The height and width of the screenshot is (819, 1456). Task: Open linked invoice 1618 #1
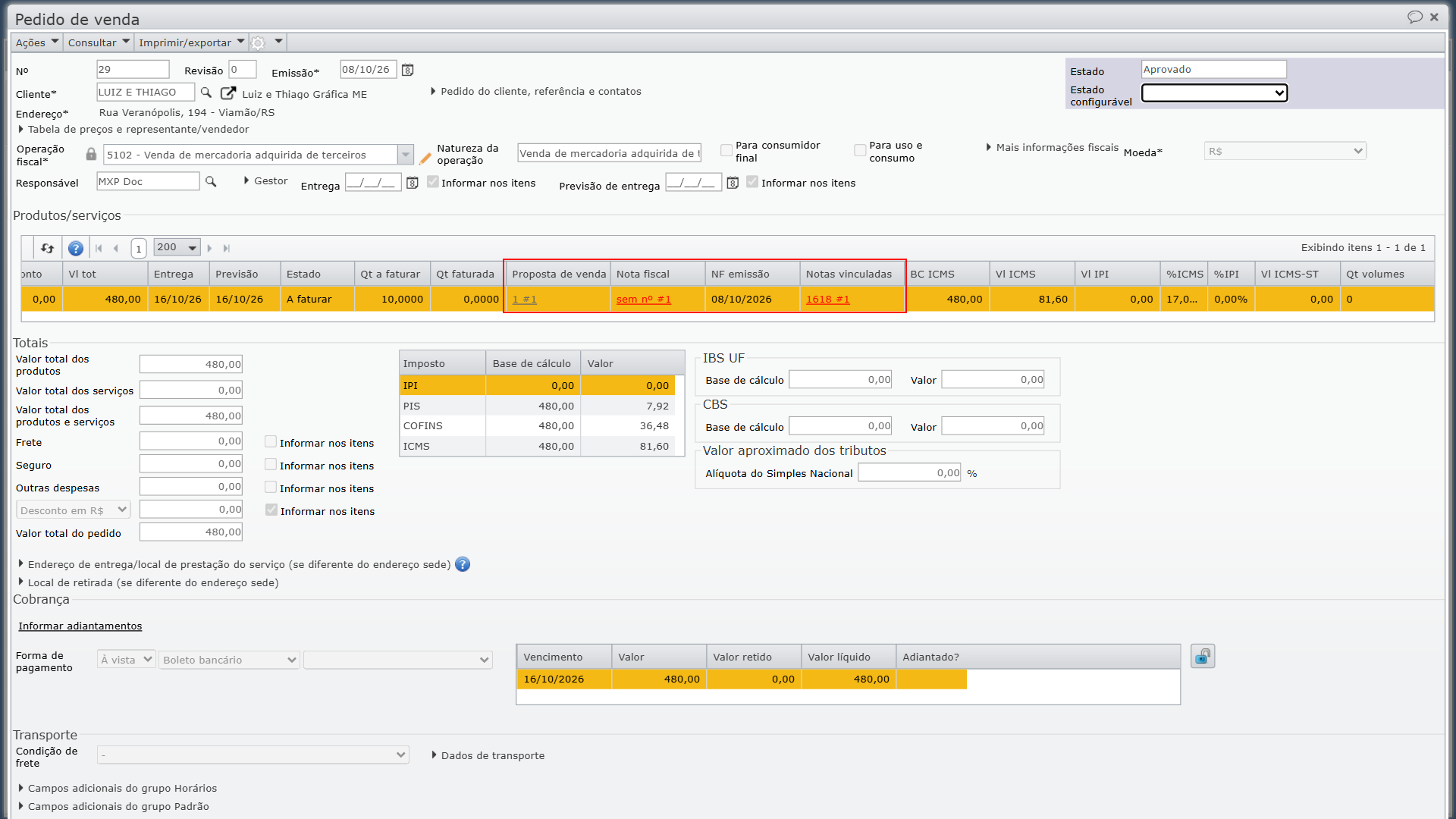827,300
